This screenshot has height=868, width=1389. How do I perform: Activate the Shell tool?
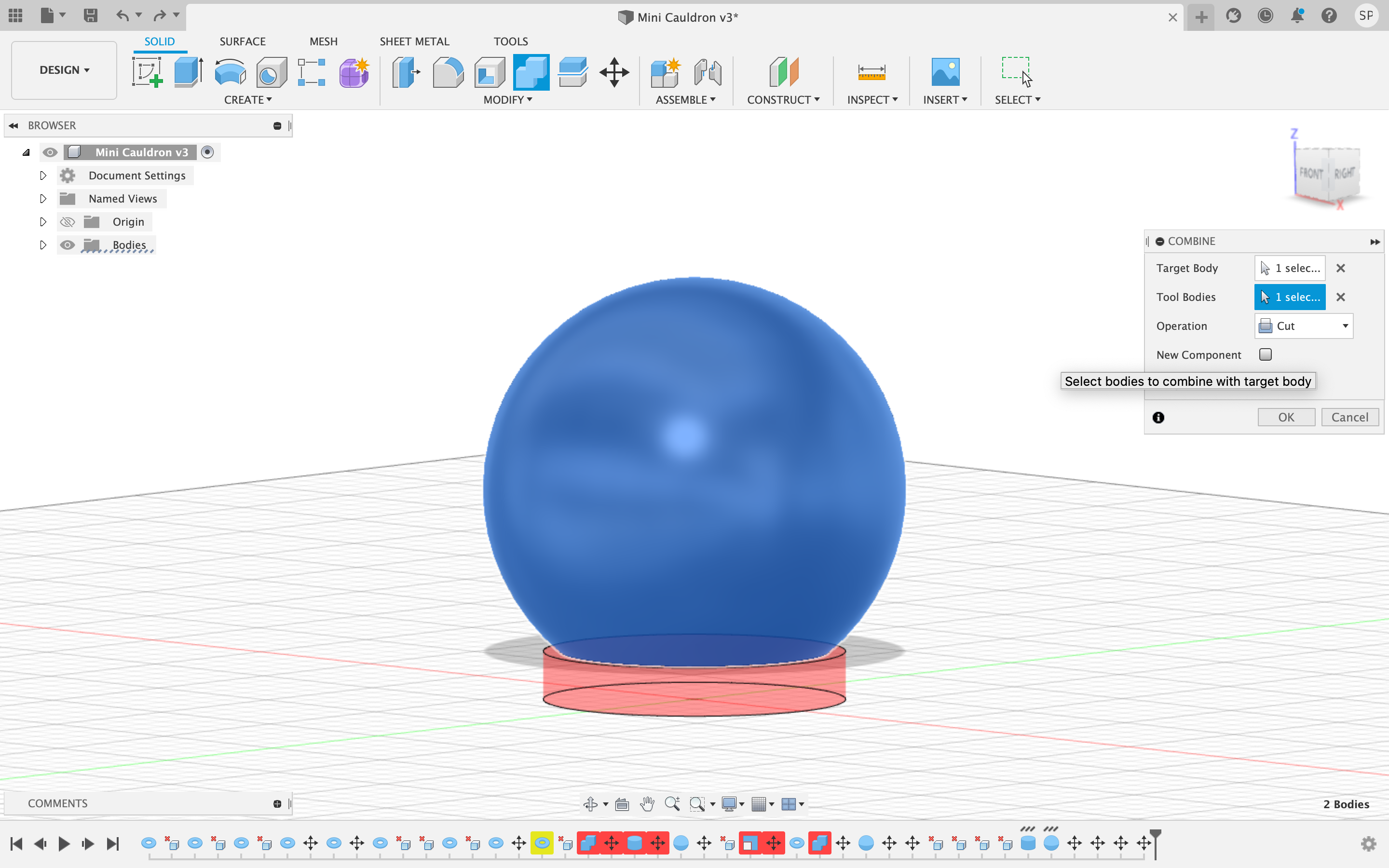tap(489, 73)
